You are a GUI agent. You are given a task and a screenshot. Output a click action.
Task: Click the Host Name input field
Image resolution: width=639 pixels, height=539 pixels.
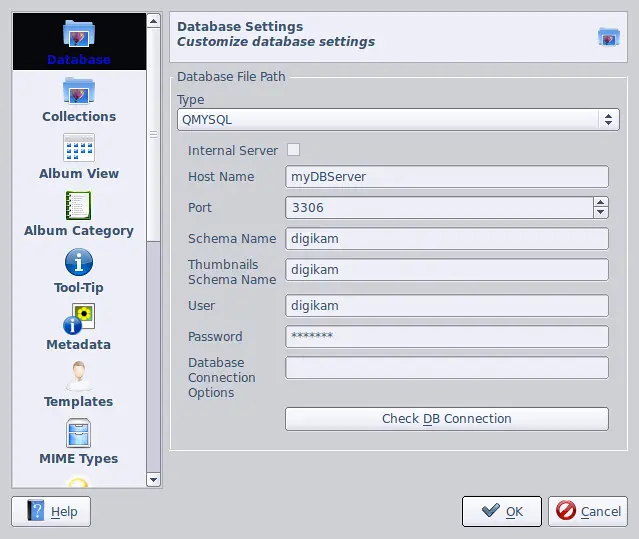(446, 177)
